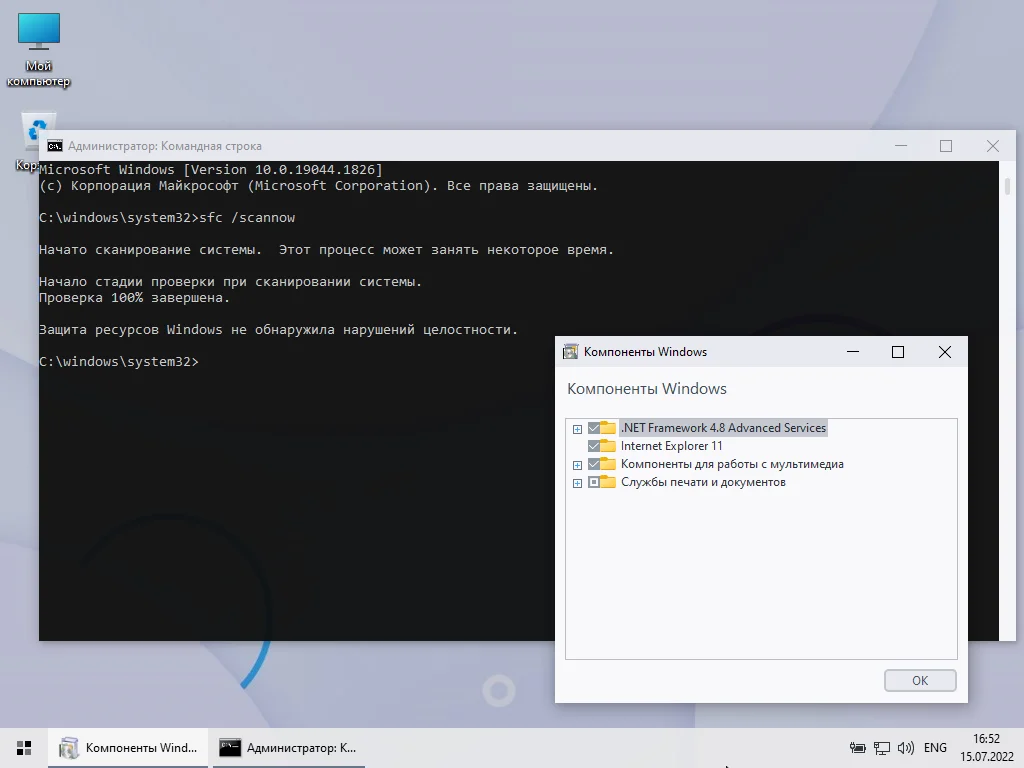This screenshot has width=1024, height=768.
Task: Click 'Проверка 100% завершена.' line
Action: (x=135, y=298)
